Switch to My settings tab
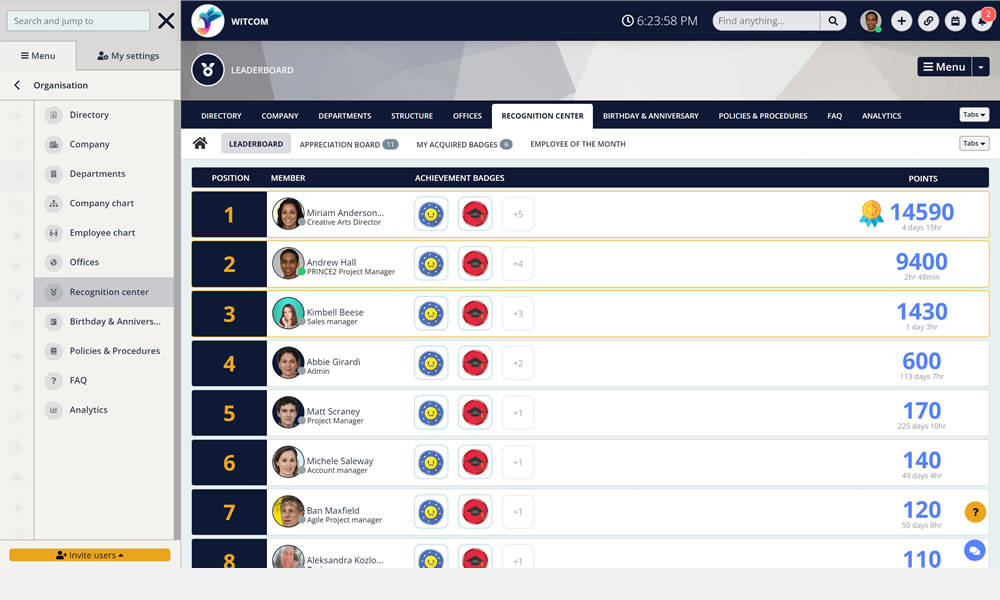Image resolution: width=1000 pixels, height=600 pixels. [x=128, y=56]
